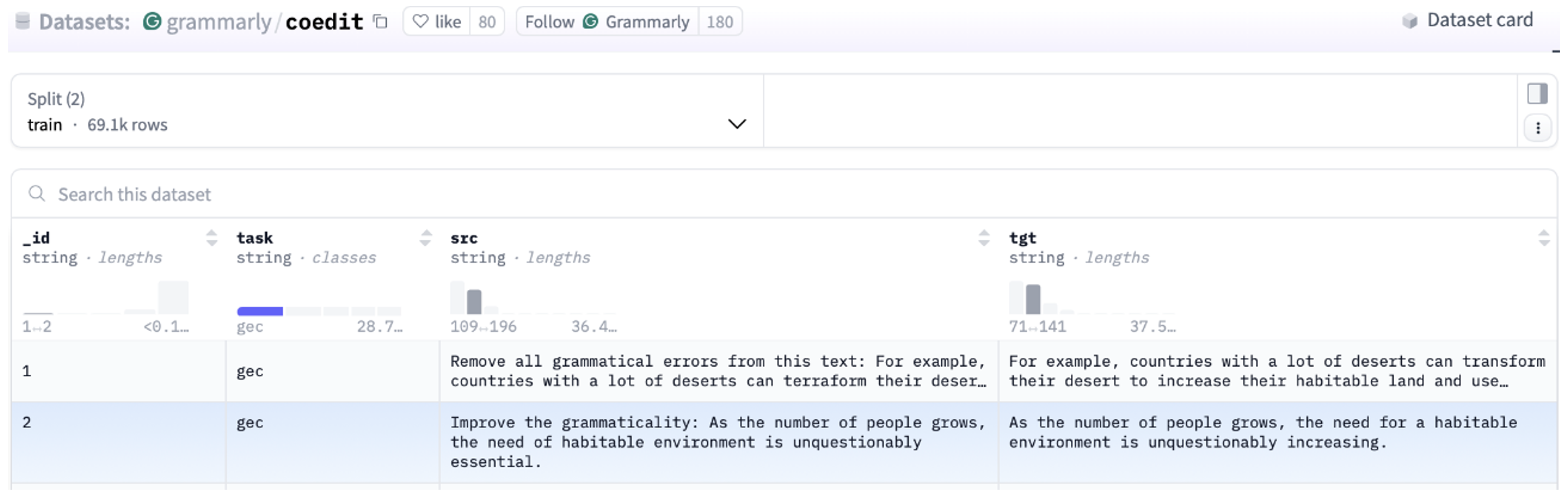The width and height of the screenshot is (1568, 495).
Task: Sort by the src column
Action: [x=984, y=237]
